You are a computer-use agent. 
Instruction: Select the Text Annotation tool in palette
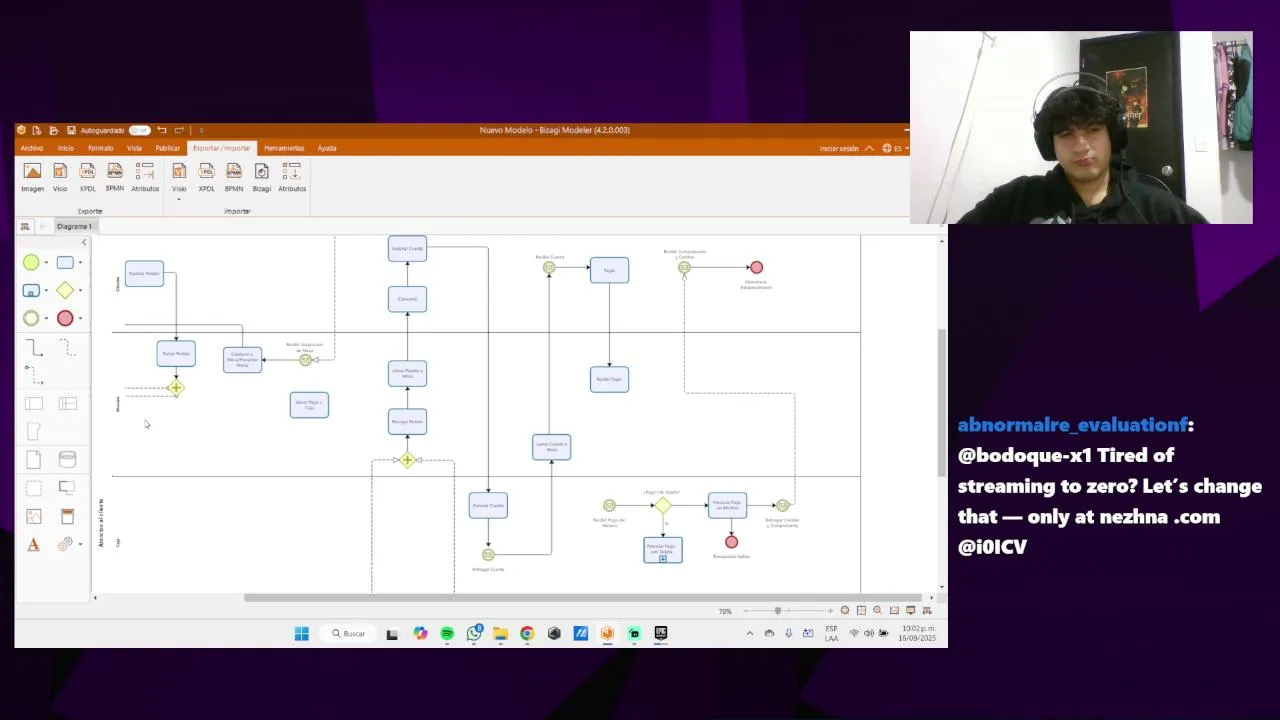click(67, 488)
